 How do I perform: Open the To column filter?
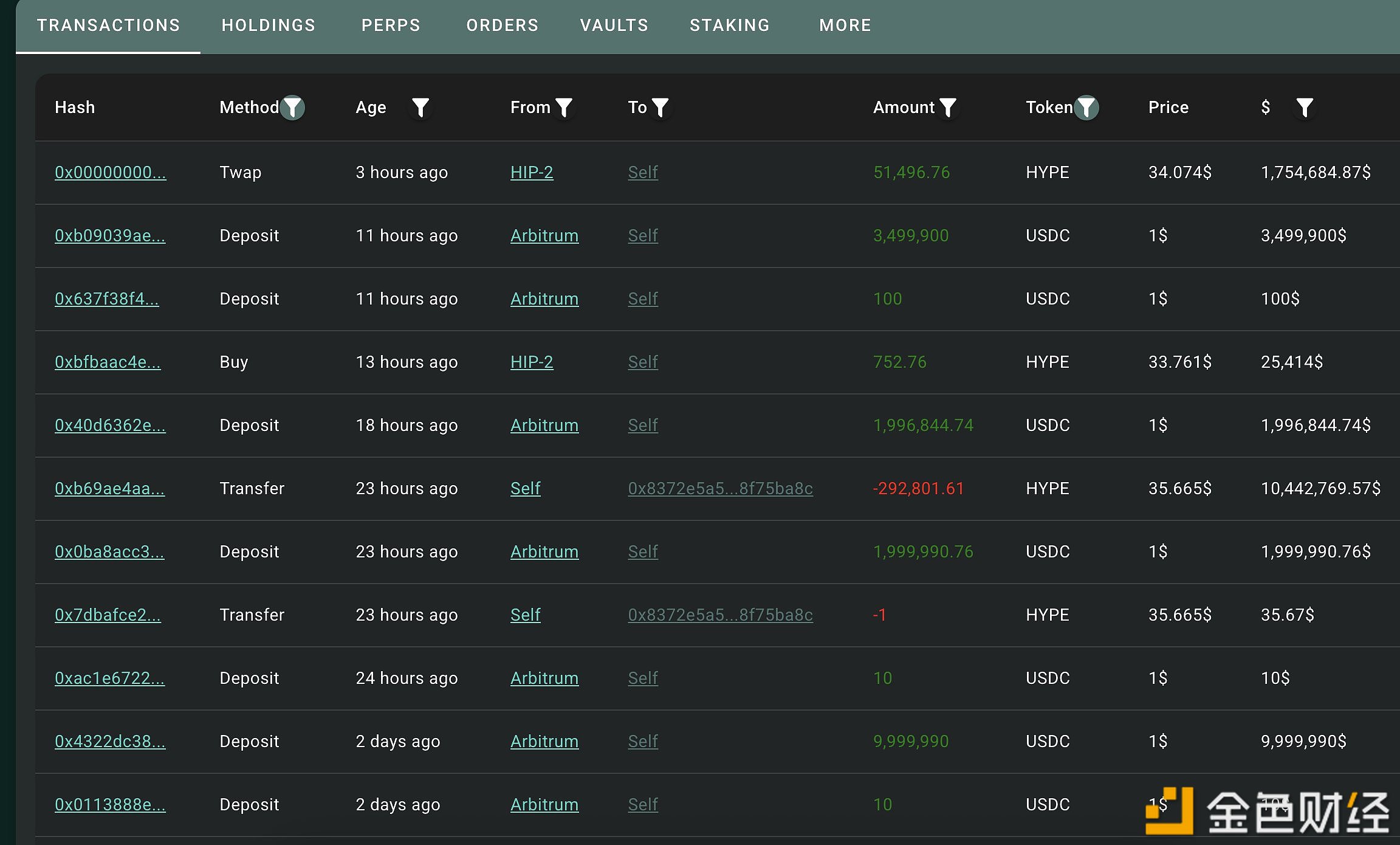(660, 108)
